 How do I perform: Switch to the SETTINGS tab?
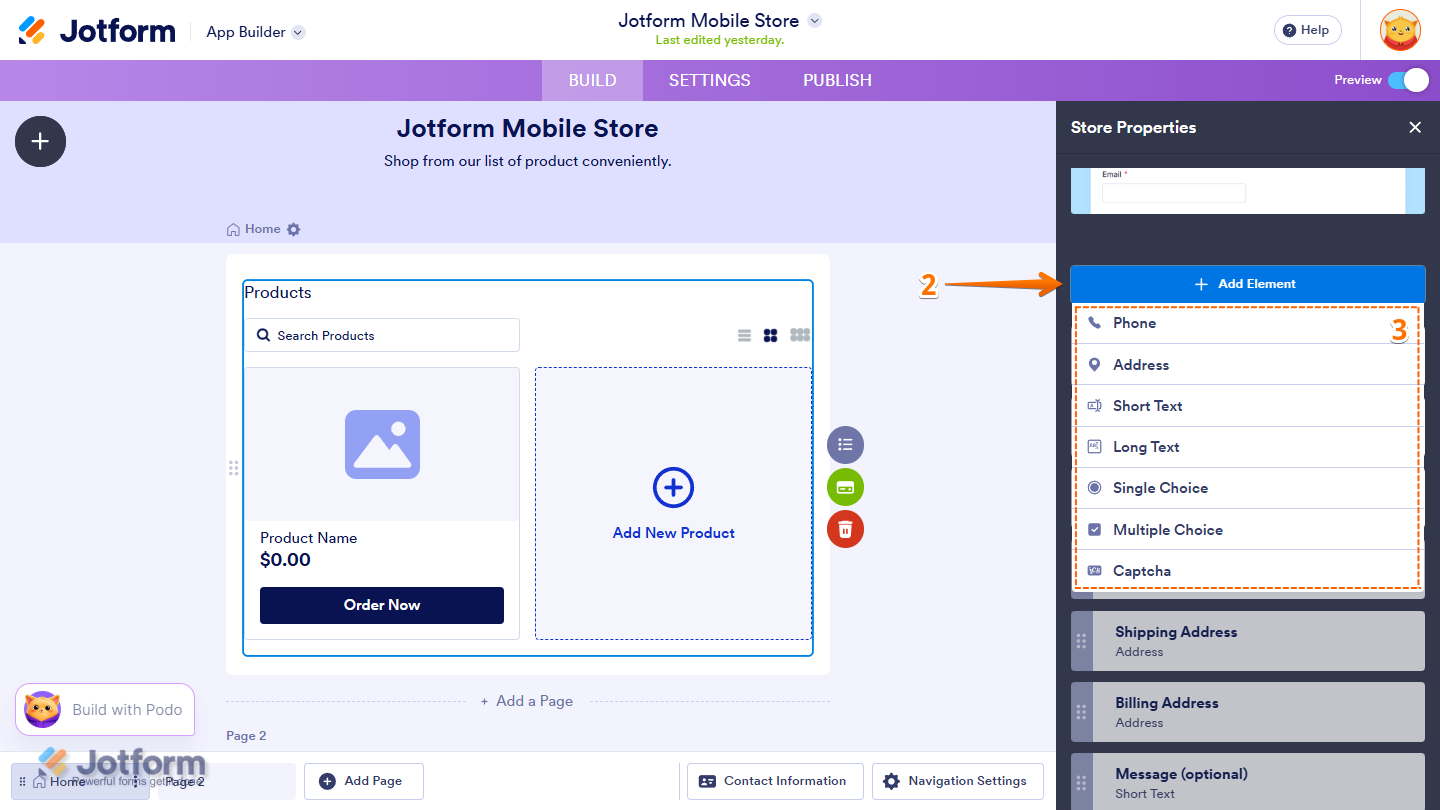click(x=709, y=80)
